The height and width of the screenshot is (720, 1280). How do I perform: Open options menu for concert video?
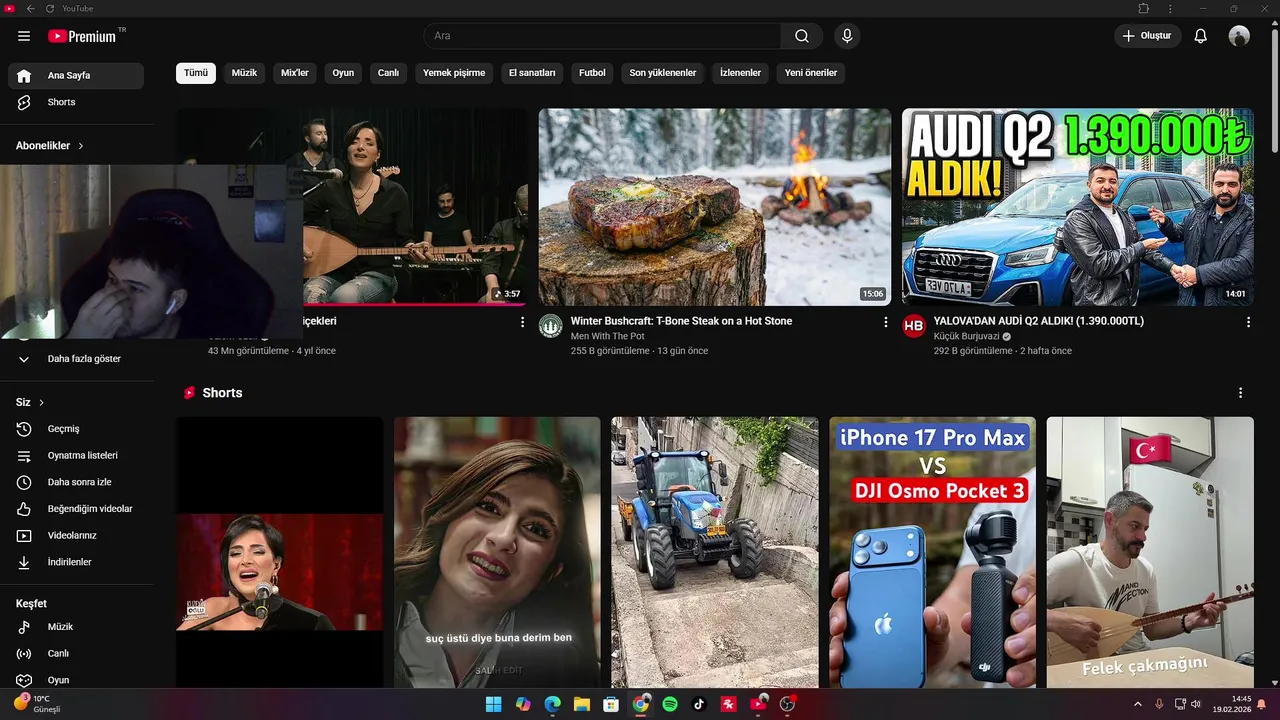522,322
